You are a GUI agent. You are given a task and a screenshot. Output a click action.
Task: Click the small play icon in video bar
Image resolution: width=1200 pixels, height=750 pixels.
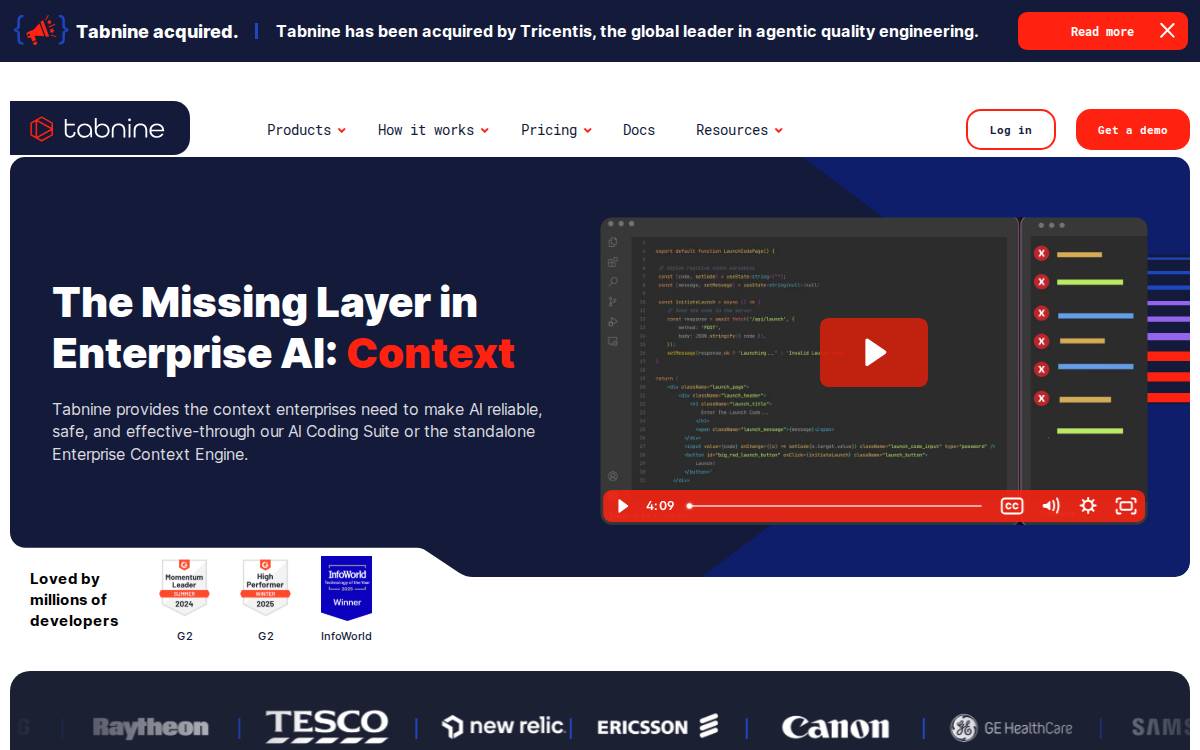click(623, 506)
